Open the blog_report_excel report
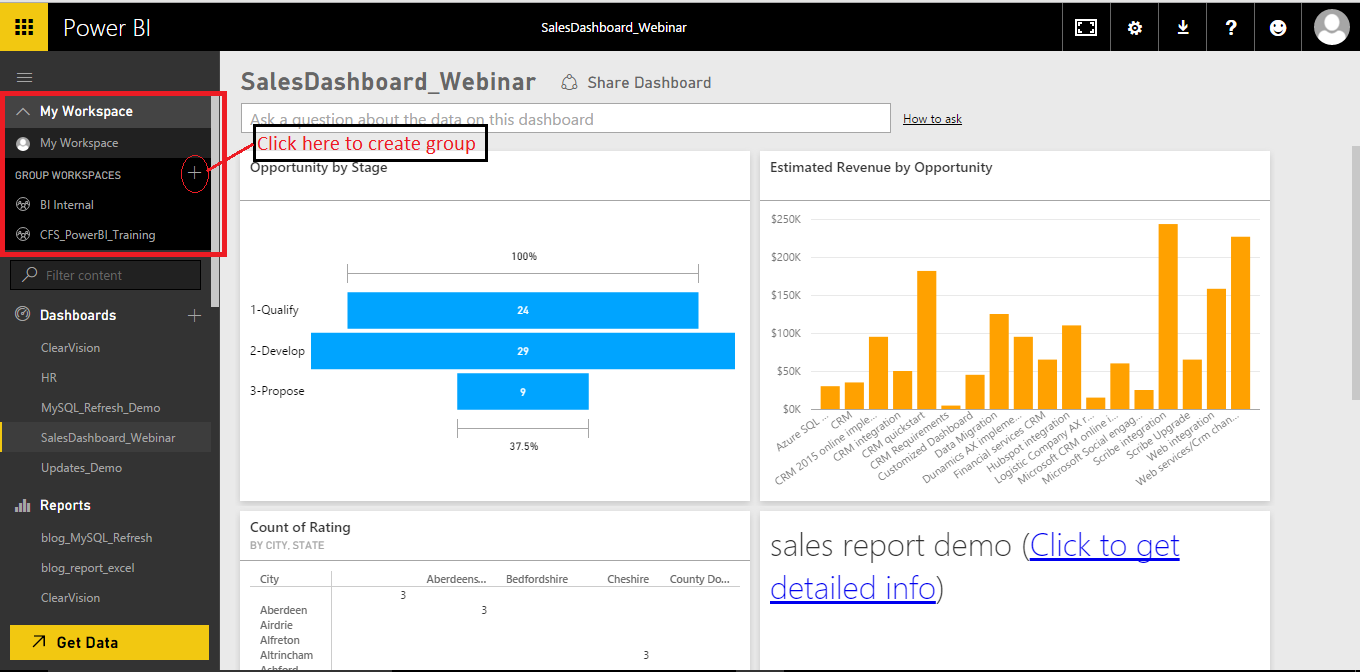 tap(87, 567)
